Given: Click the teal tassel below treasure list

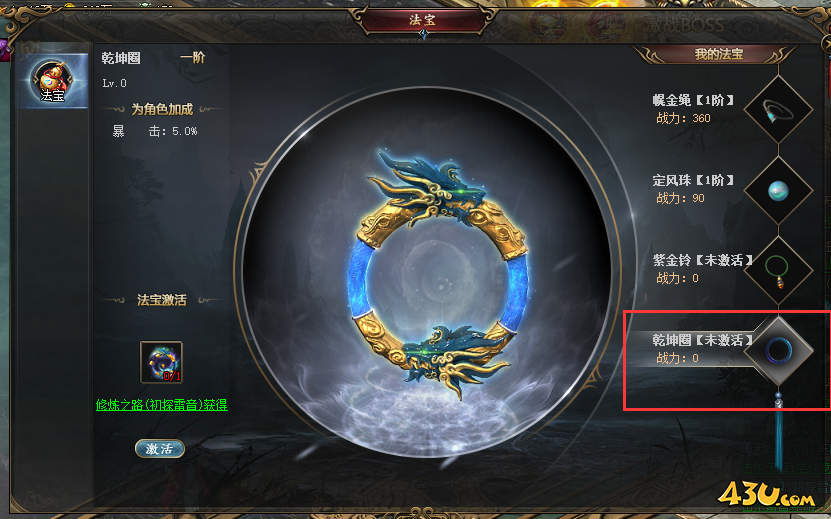Looking at the screenshot, I should (778, 435).
